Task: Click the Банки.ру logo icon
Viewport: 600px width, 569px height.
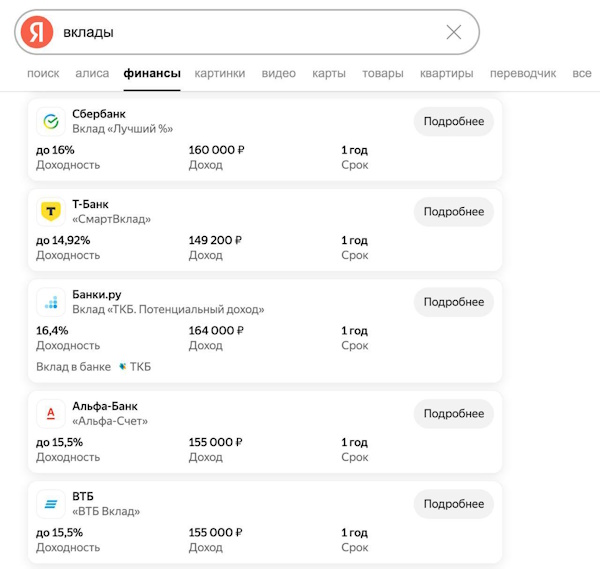Action: pyautogui.click(x=50, y=302)
